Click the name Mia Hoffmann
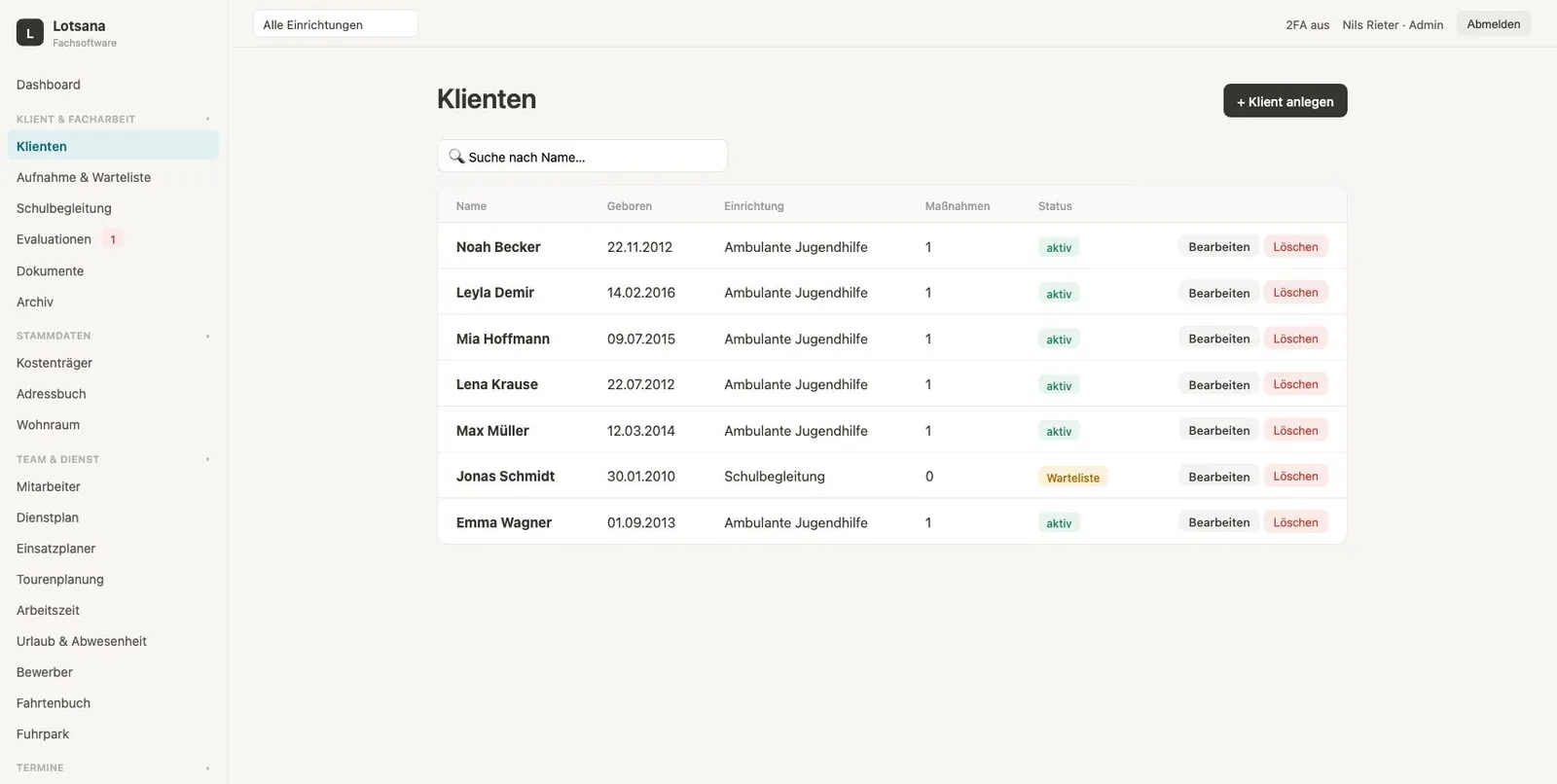 pos(503,339)
